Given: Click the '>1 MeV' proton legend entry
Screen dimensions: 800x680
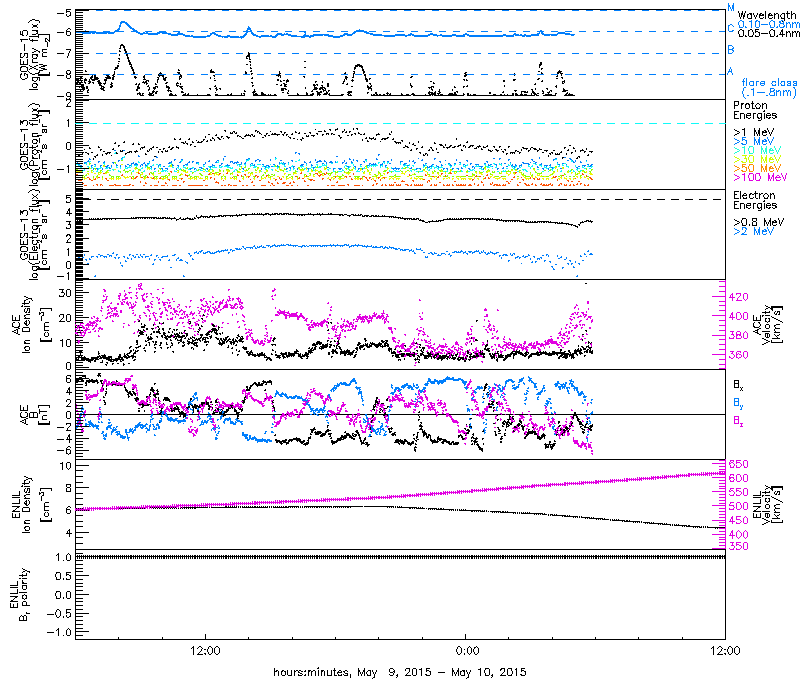Looking at the screenshot, I should (x=754, y=132).
